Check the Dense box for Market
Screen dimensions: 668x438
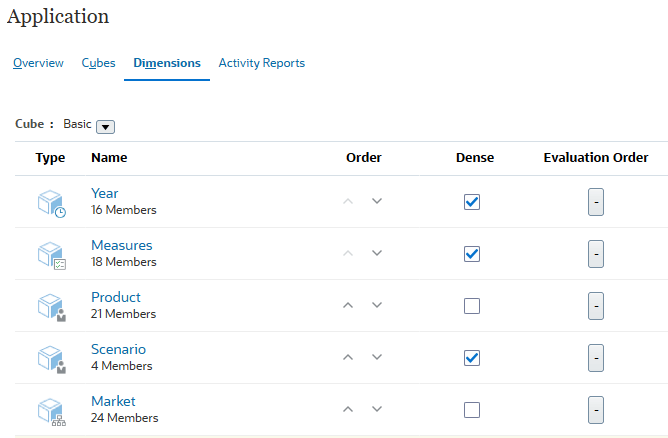(472, 410)
